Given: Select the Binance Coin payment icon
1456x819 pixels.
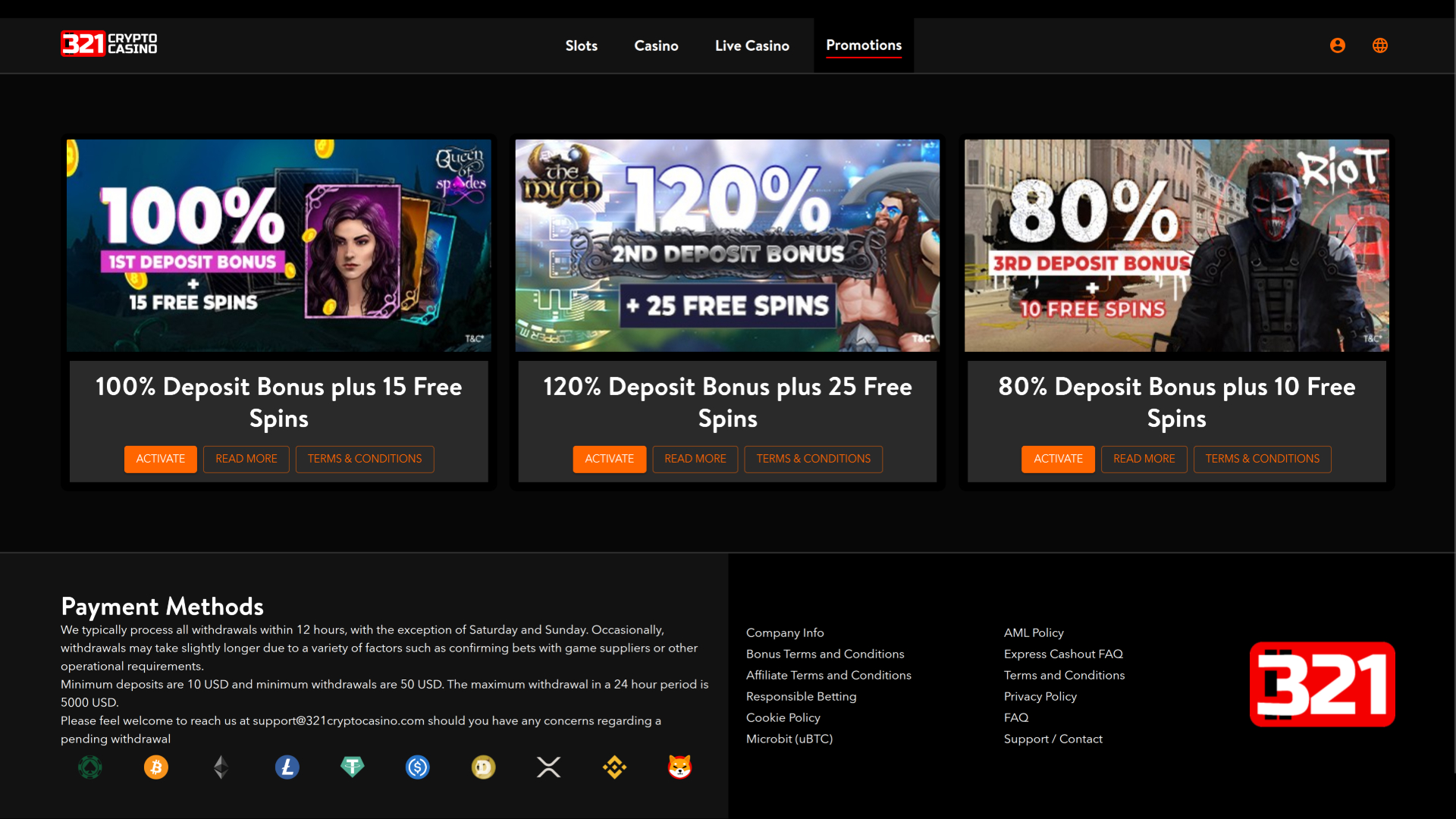Looking at the screenshot, I should (614, 767).
